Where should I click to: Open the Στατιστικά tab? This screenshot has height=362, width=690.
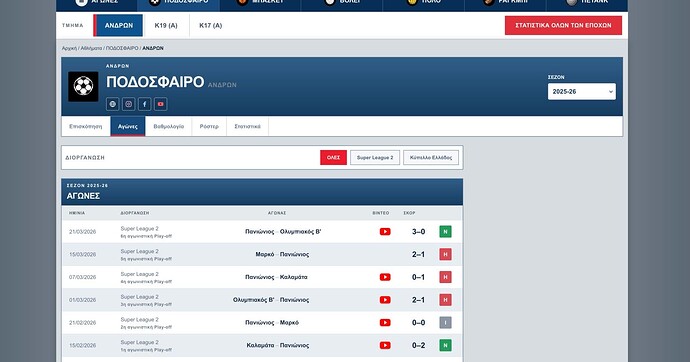[x=247, y=127]
